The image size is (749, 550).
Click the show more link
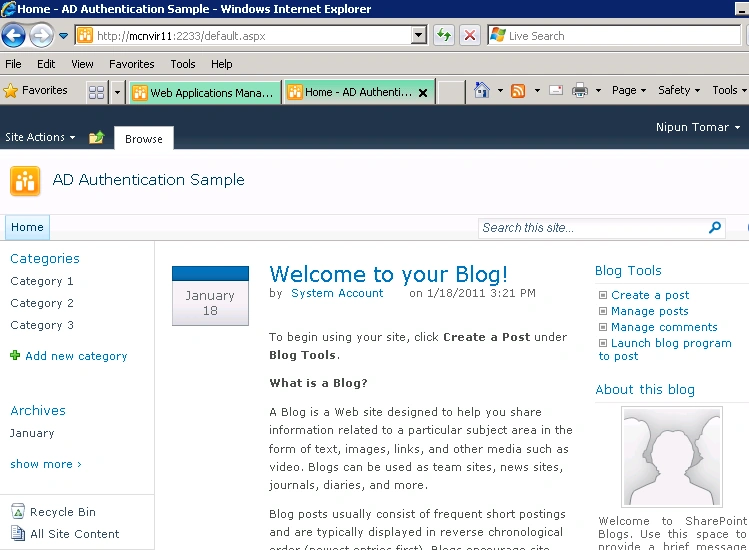(46, 464)
